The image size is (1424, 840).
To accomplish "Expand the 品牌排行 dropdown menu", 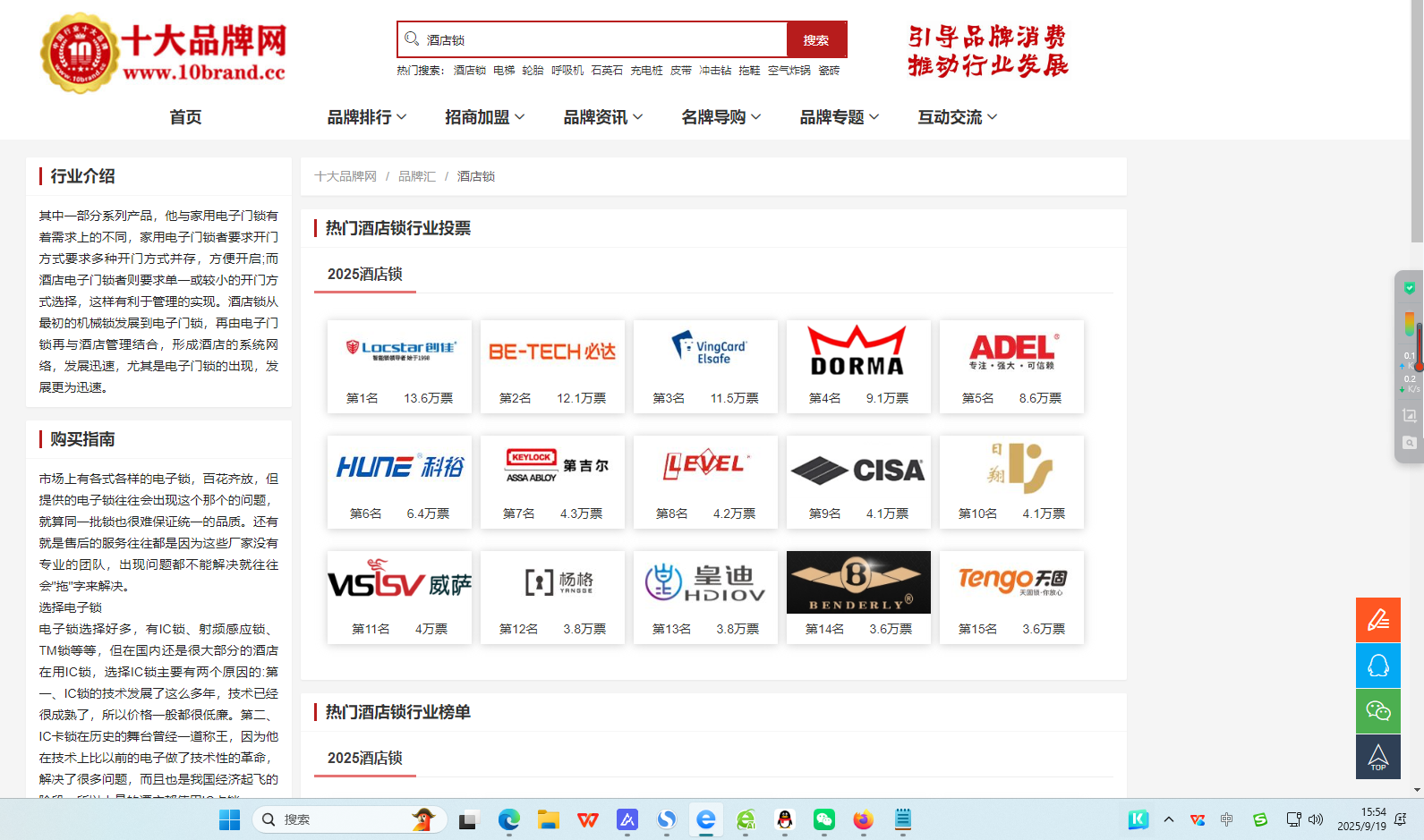I will (x=367, y=117).
